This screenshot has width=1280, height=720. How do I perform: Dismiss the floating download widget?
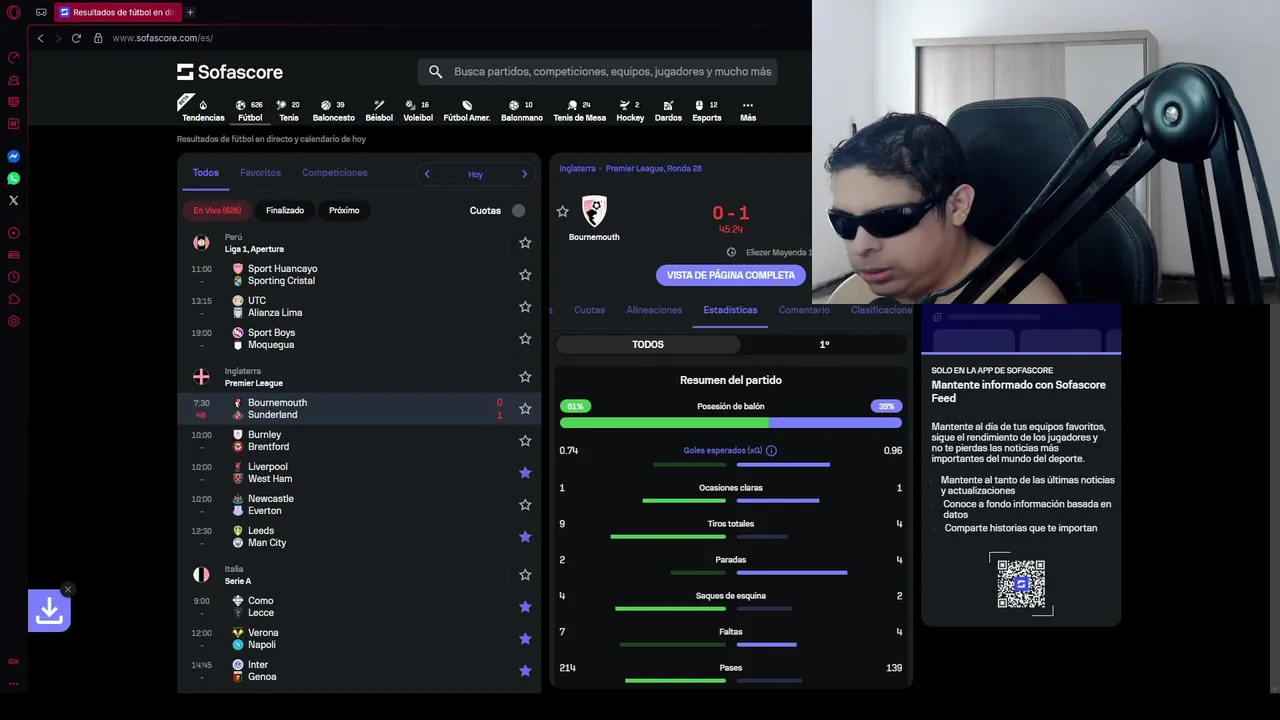pyautogui.click(x=68, y=589)
